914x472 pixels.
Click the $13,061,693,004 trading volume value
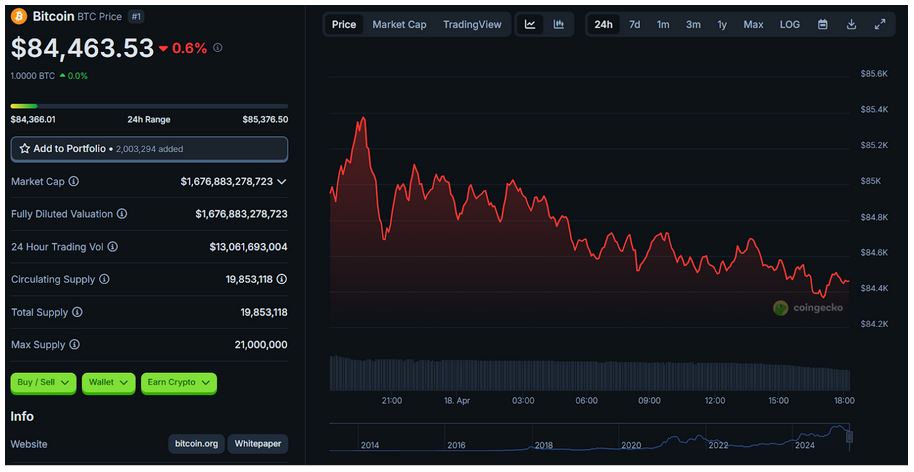click(x=248, y=247)
